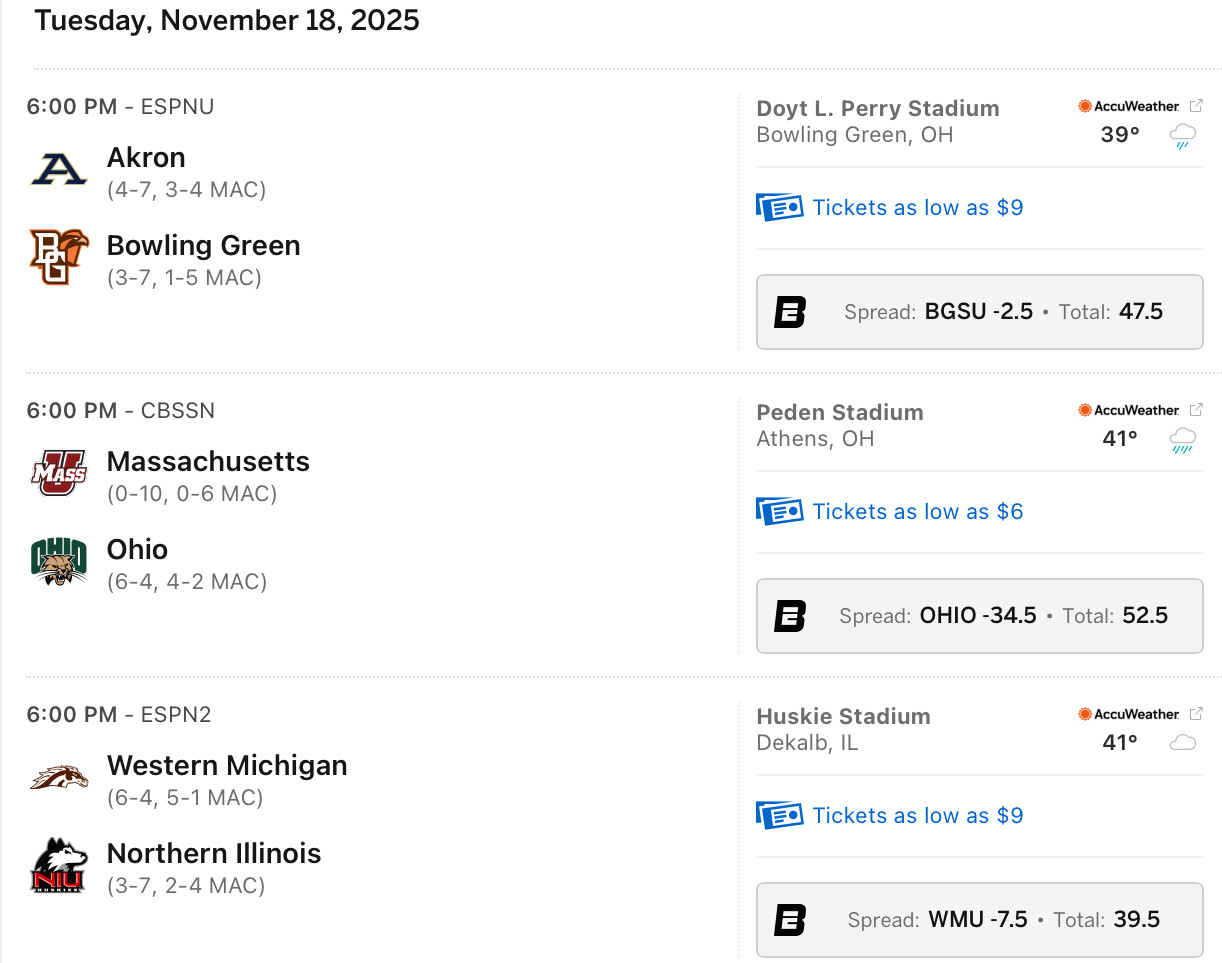Click the Akron Zips team logo

tap(59, 168)
